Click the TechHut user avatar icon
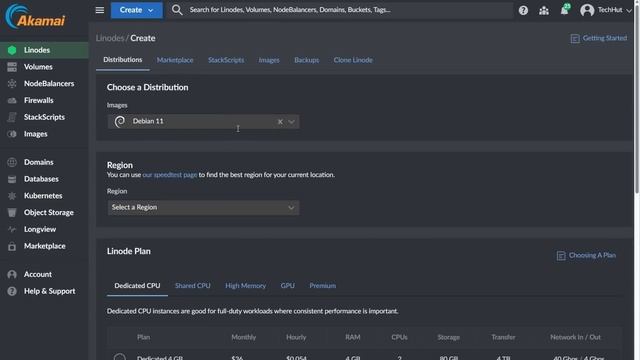This screenshot has width=640, height=360. point(587,10)
